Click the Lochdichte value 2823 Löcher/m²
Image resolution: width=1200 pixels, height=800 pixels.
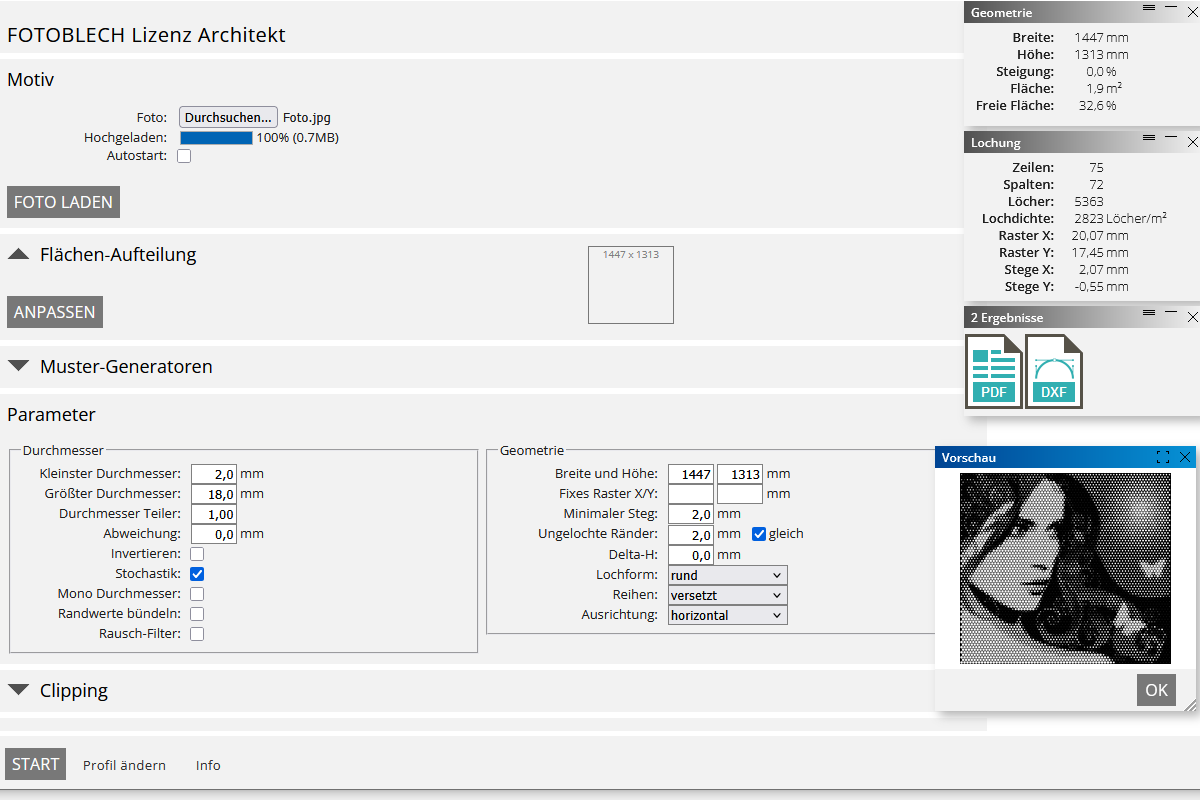1121,218
